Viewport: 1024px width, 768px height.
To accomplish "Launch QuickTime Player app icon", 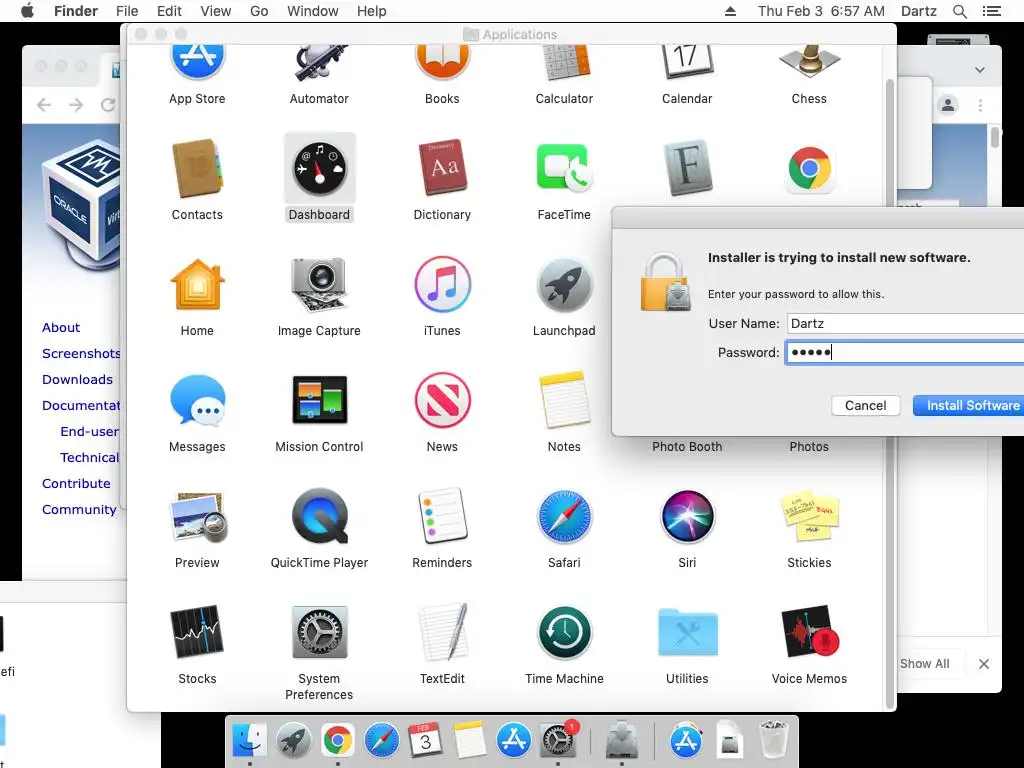I will pyautogui.click(x=319, y=516).
